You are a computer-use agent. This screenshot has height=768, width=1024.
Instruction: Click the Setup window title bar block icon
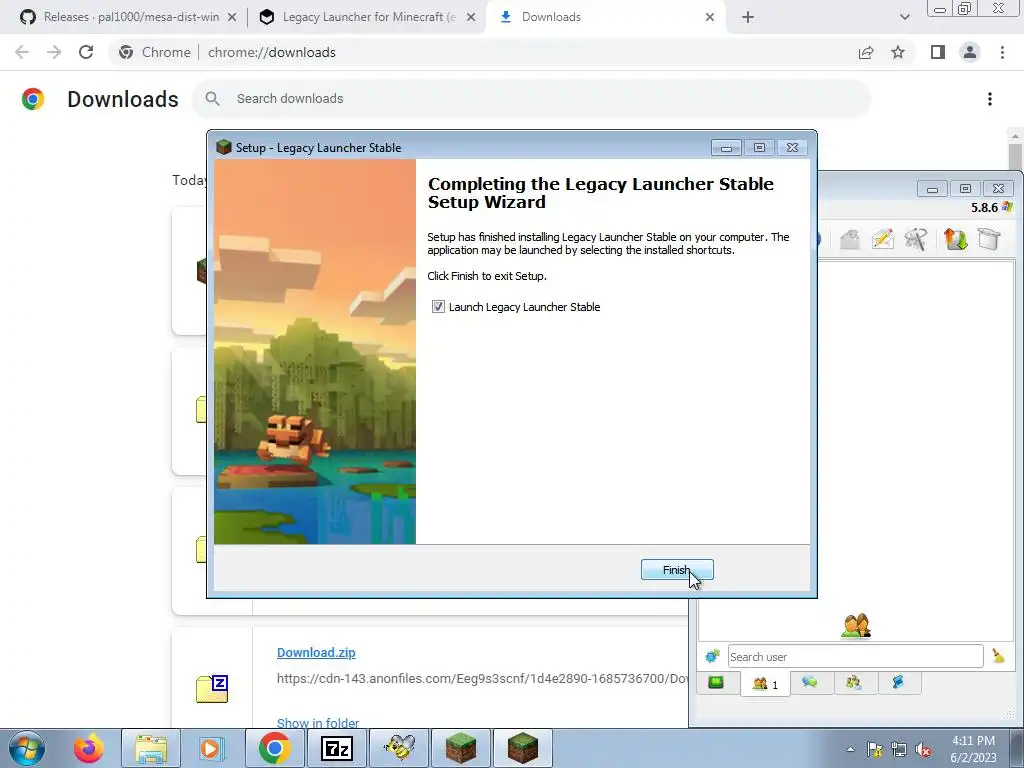pos(224,148)
